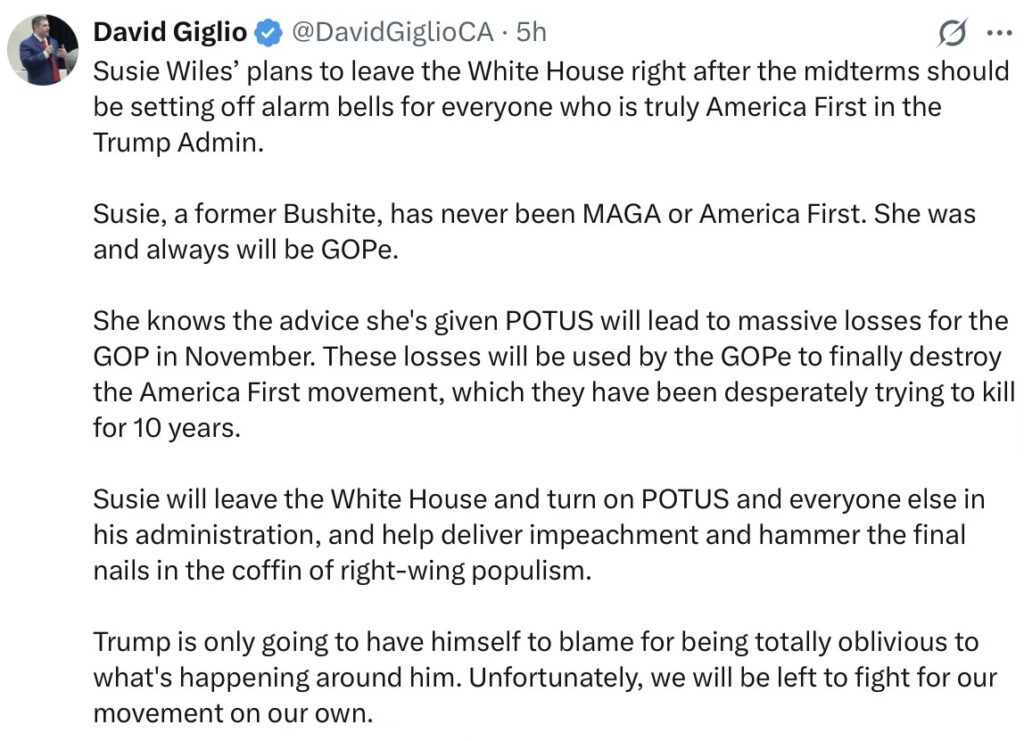Click the blue verified checkmark badge
The height and width of the screenshot is (741, 1024).
(267, 33)
